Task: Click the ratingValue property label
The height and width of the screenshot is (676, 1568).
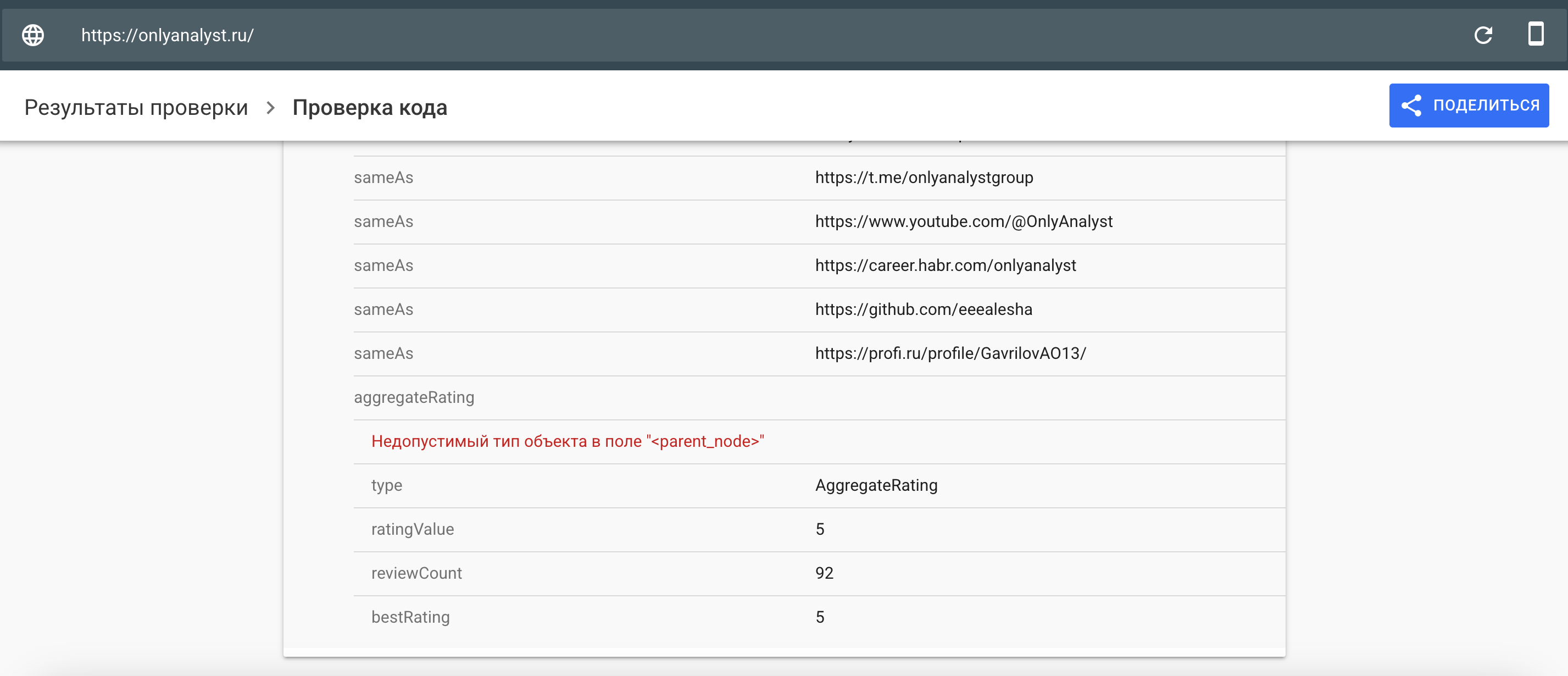Action: click(412, 529)
